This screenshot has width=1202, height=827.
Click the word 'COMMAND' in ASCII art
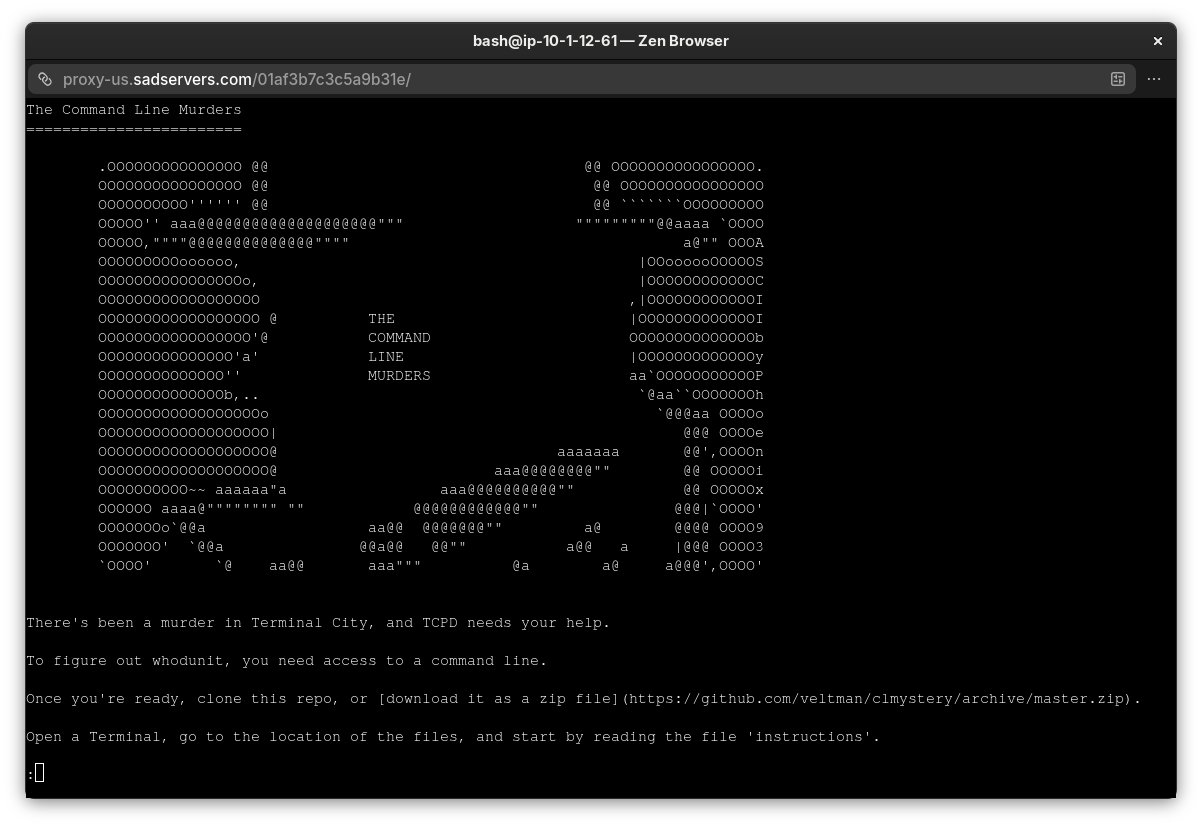399,338
